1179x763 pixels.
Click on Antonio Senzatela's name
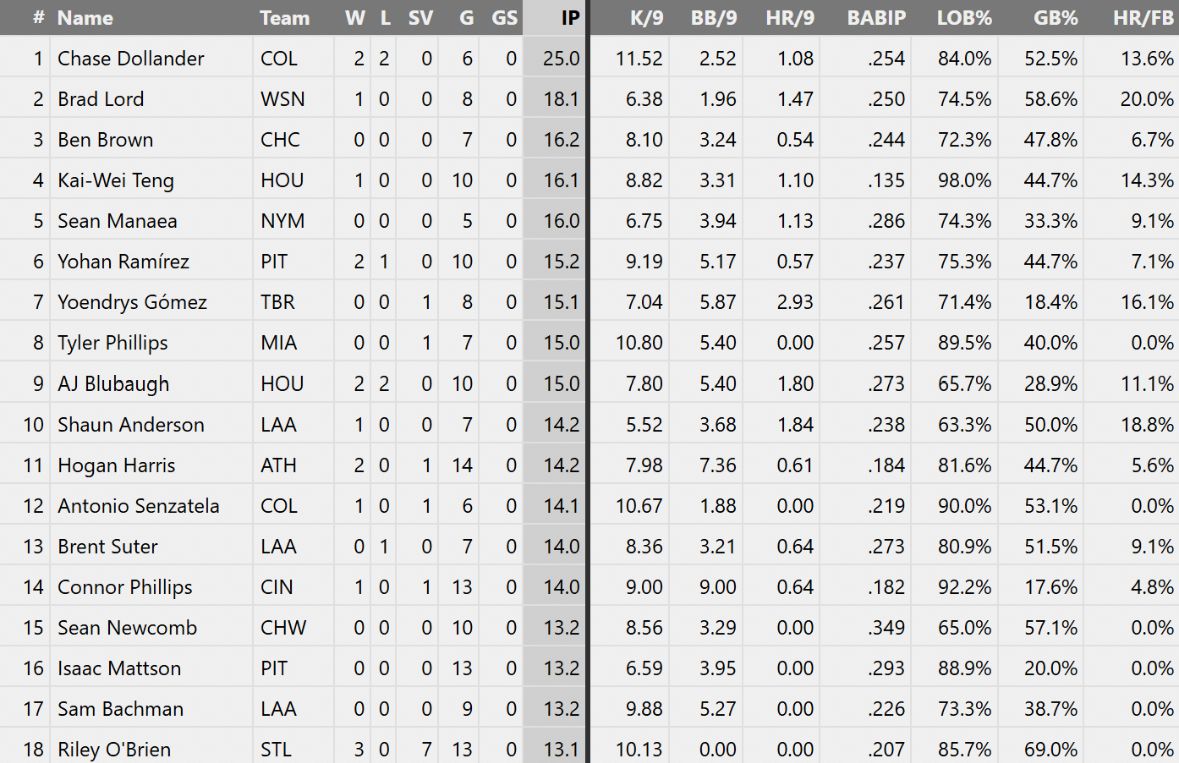coord(138,506)
